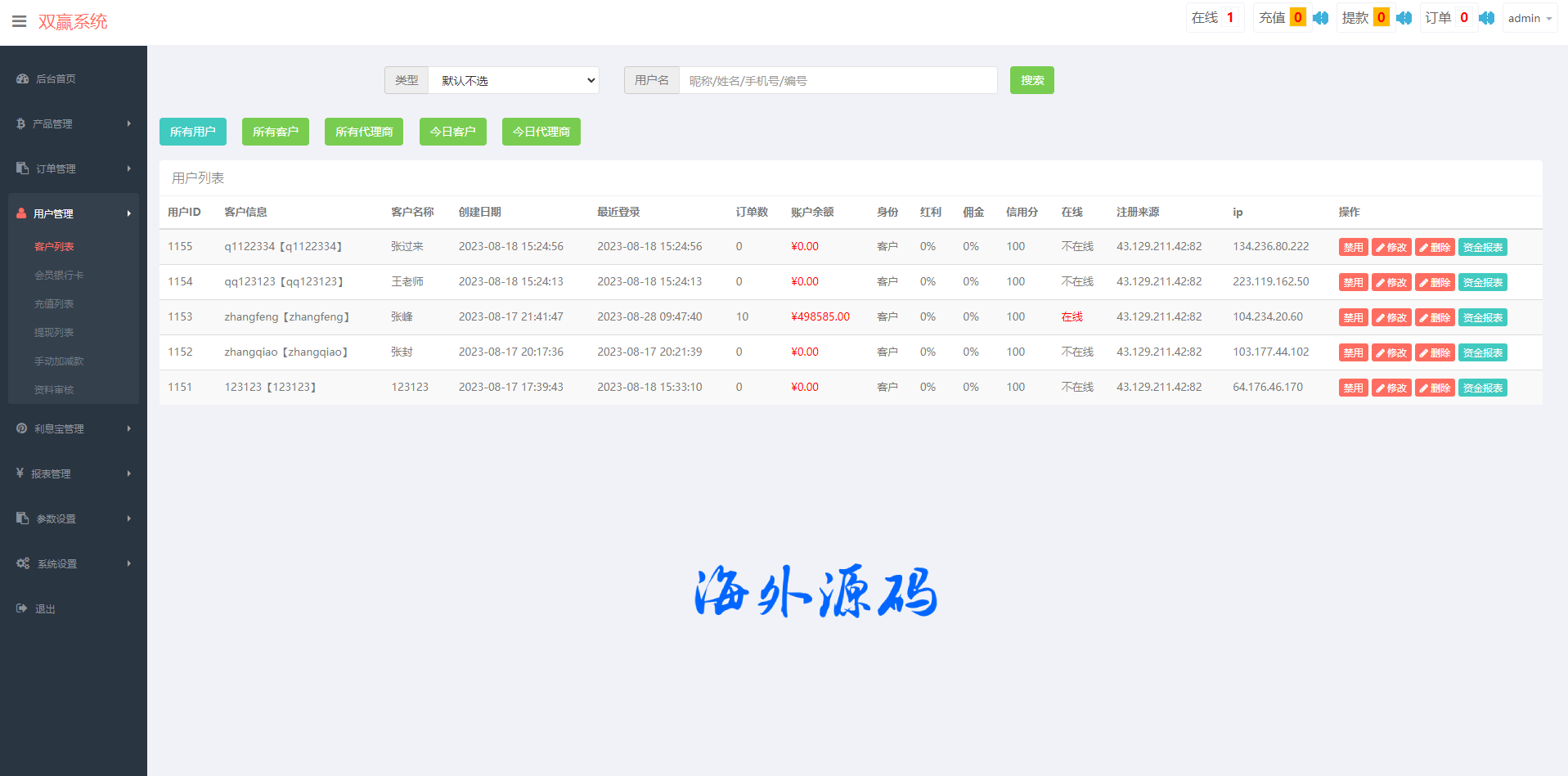1568x776 pixels.
Task: Open 充值列表 in the sidebar
Action: [x=54, y=304]
